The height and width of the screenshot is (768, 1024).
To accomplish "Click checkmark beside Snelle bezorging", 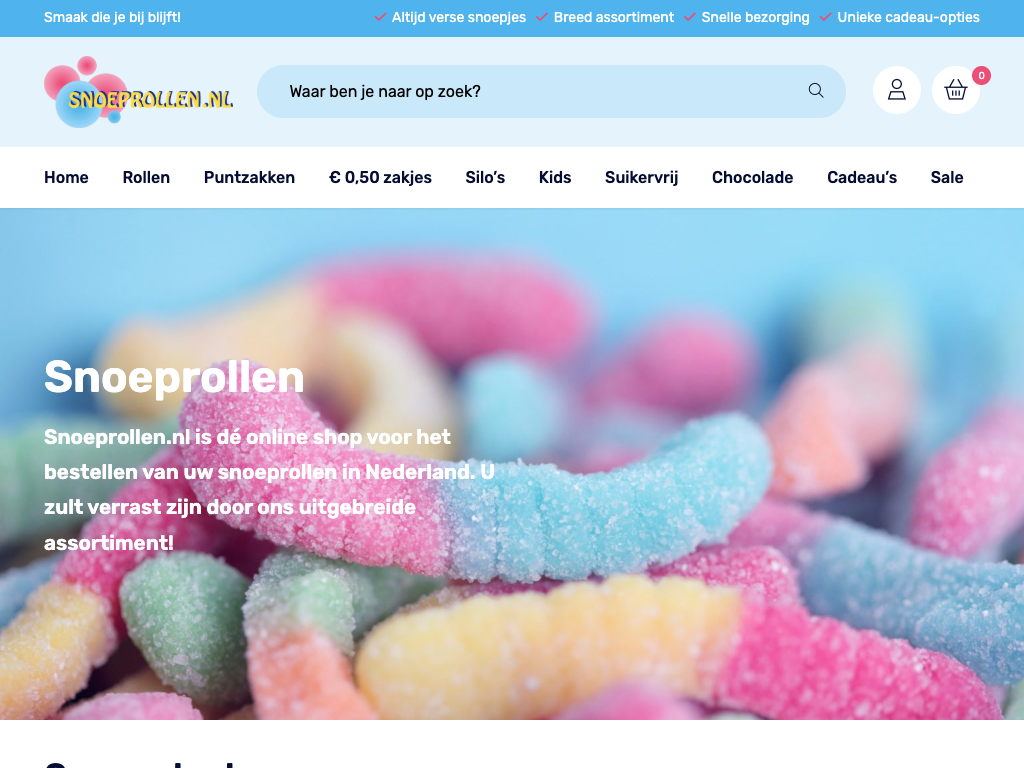I will coord(690,17).
